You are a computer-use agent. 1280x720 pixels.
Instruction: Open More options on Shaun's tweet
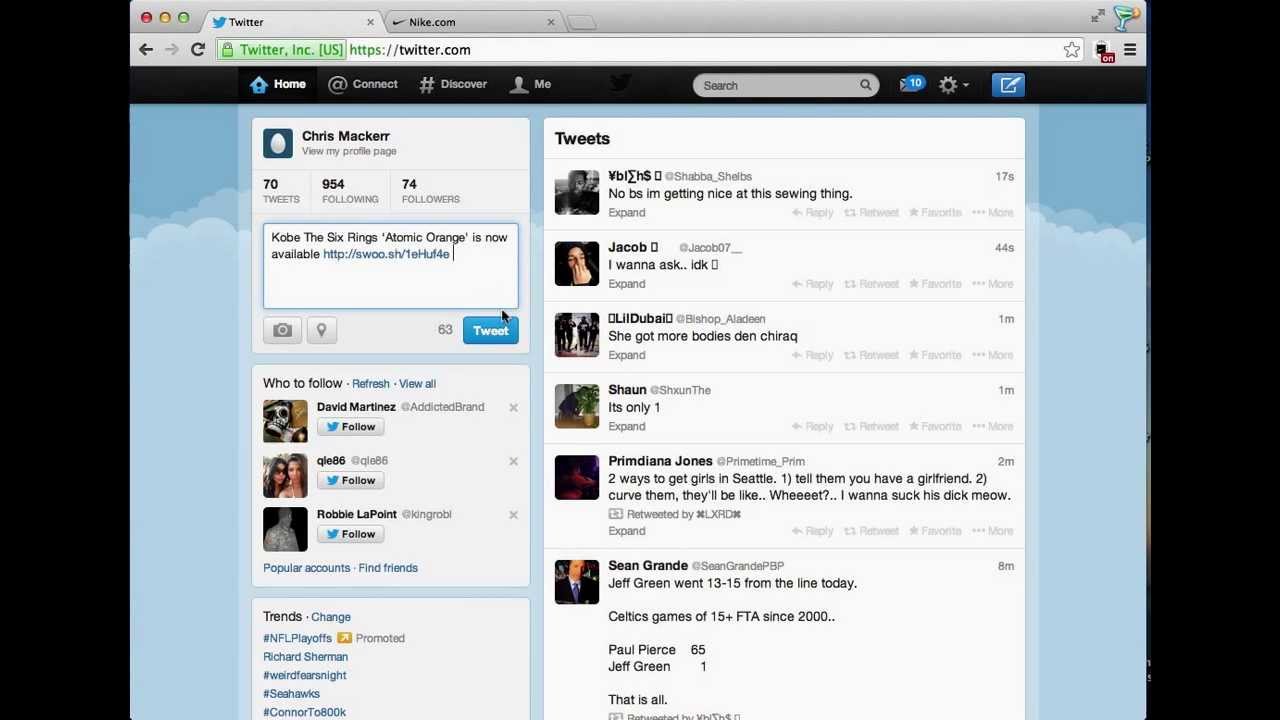pos(993,427)
